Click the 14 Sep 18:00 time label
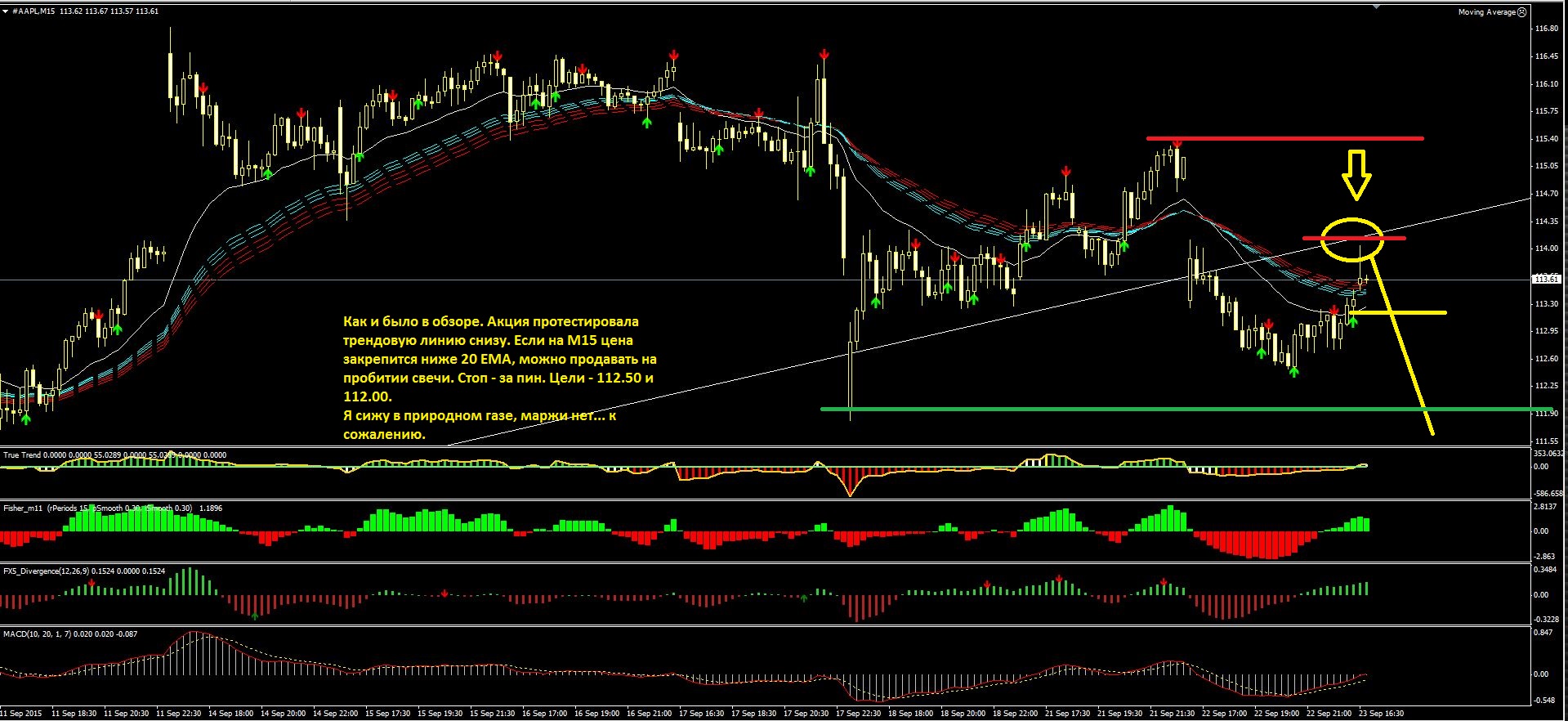Viewport: 1568px width, 721px height. click(231, 714)
